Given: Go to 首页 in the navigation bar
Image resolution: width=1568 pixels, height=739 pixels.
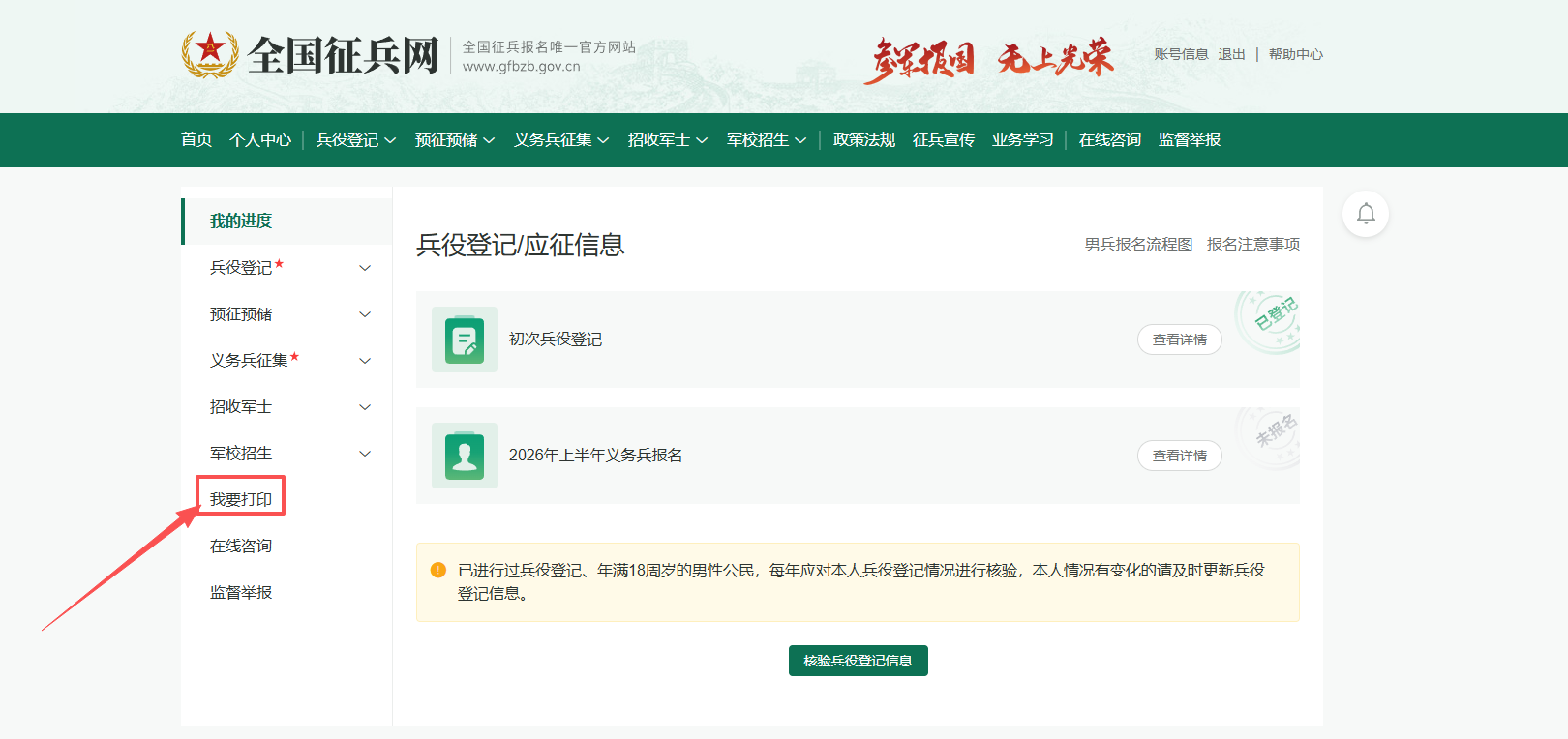Looking at the screenshot, I should tap(196, 140).
